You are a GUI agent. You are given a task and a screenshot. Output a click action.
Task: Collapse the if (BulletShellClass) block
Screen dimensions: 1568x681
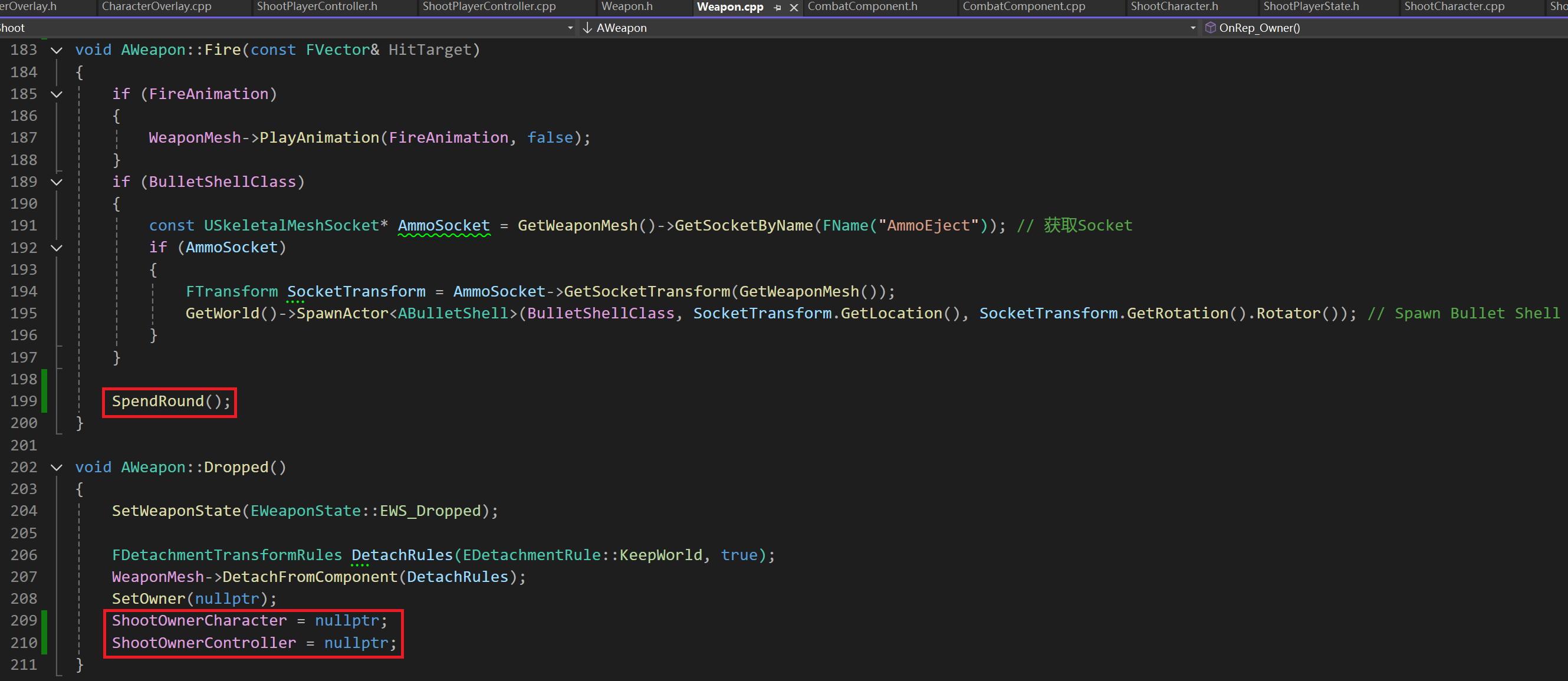[x=57, y=182]
